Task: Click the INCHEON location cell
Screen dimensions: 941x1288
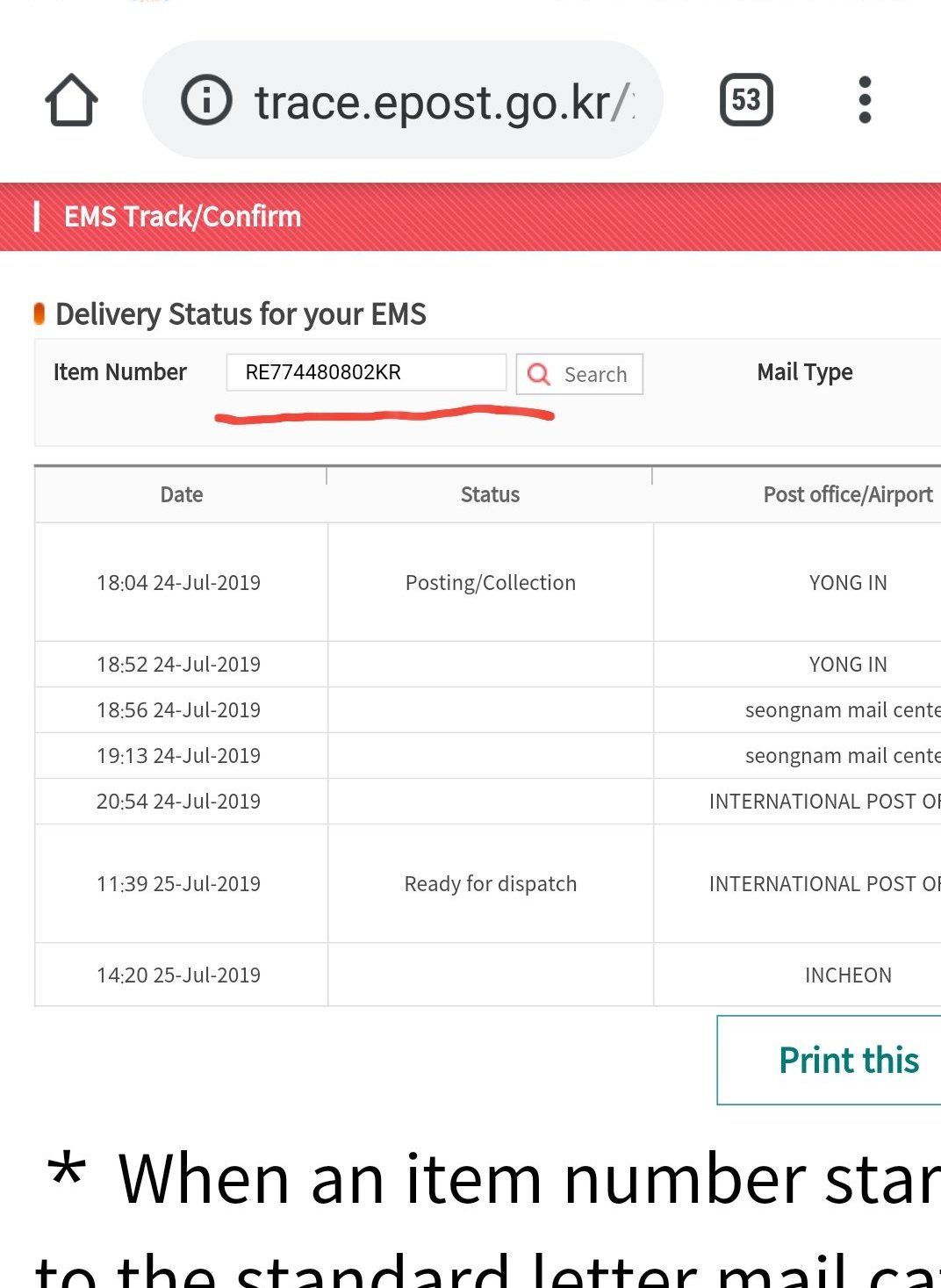Action: tap(797, 975)
